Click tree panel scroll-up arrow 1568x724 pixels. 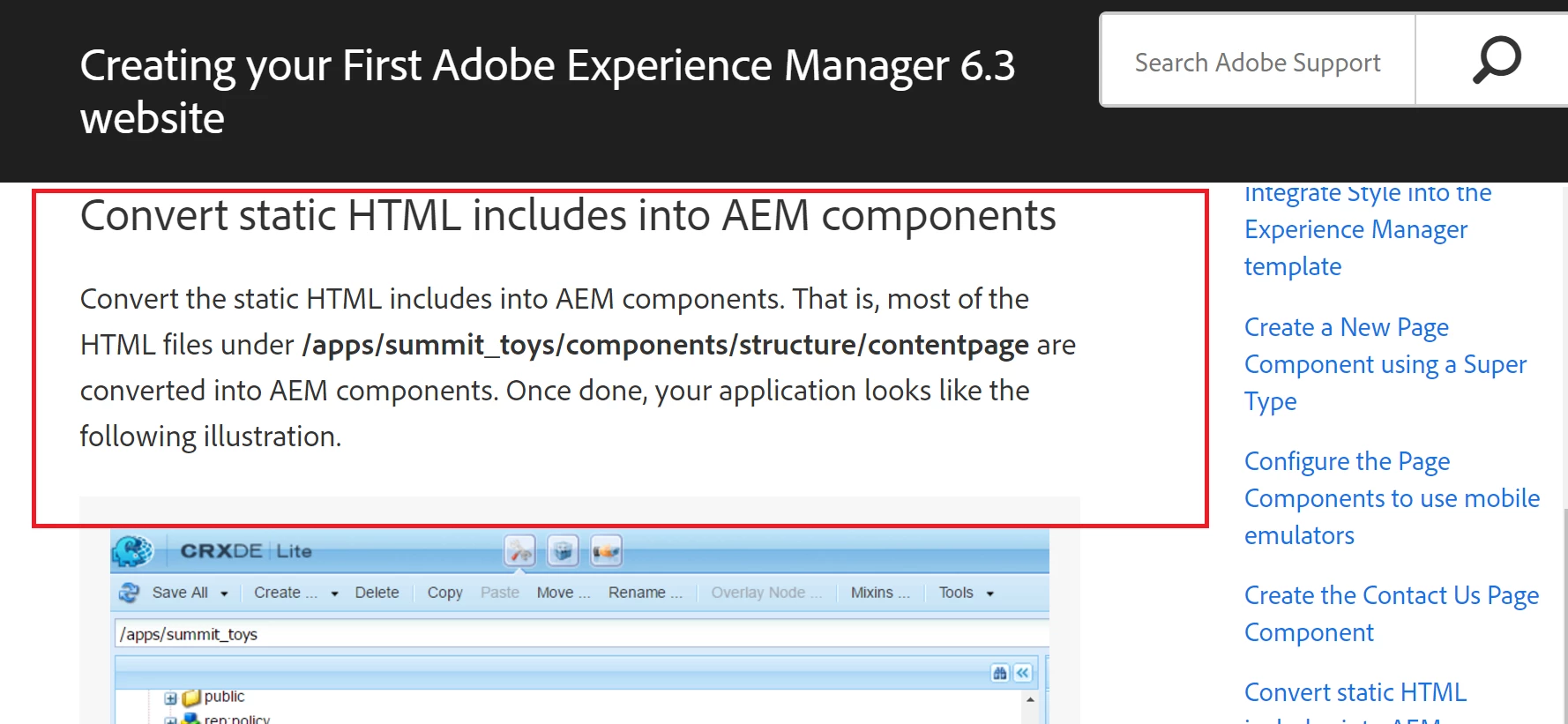(1030, 698)
